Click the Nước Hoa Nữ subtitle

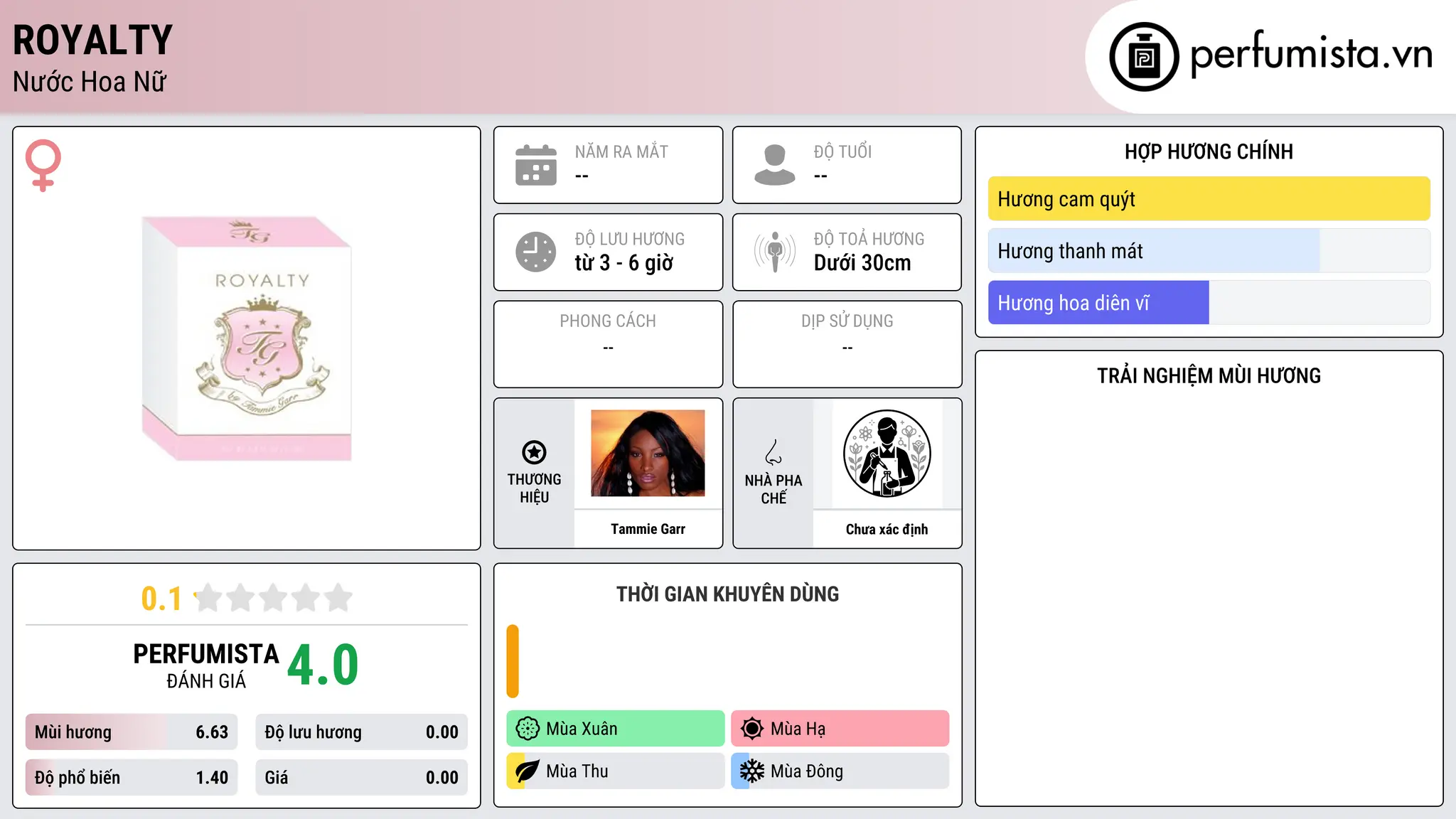tap(90, 82)
